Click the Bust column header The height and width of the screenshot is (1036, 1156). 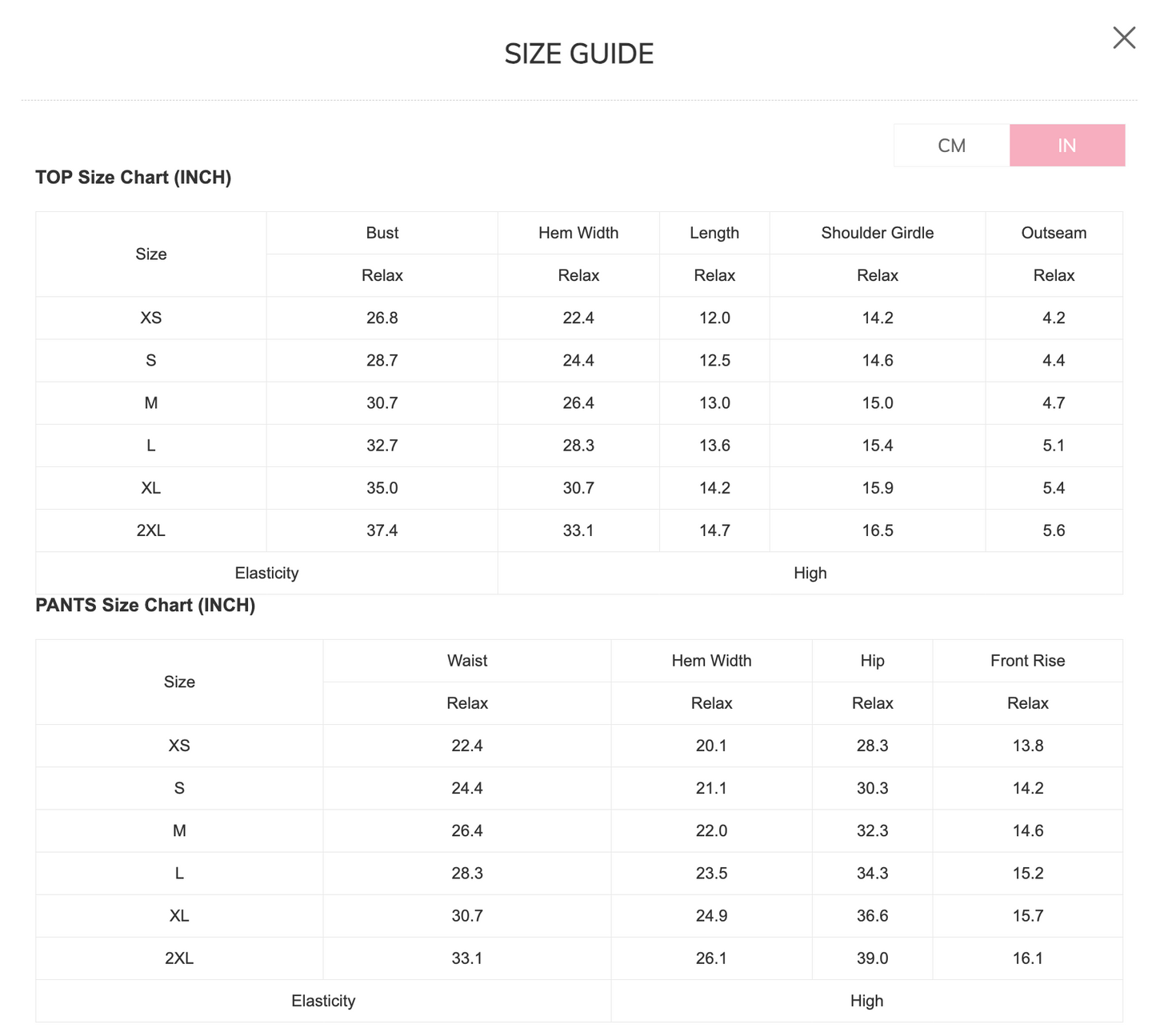pos(382,233)
